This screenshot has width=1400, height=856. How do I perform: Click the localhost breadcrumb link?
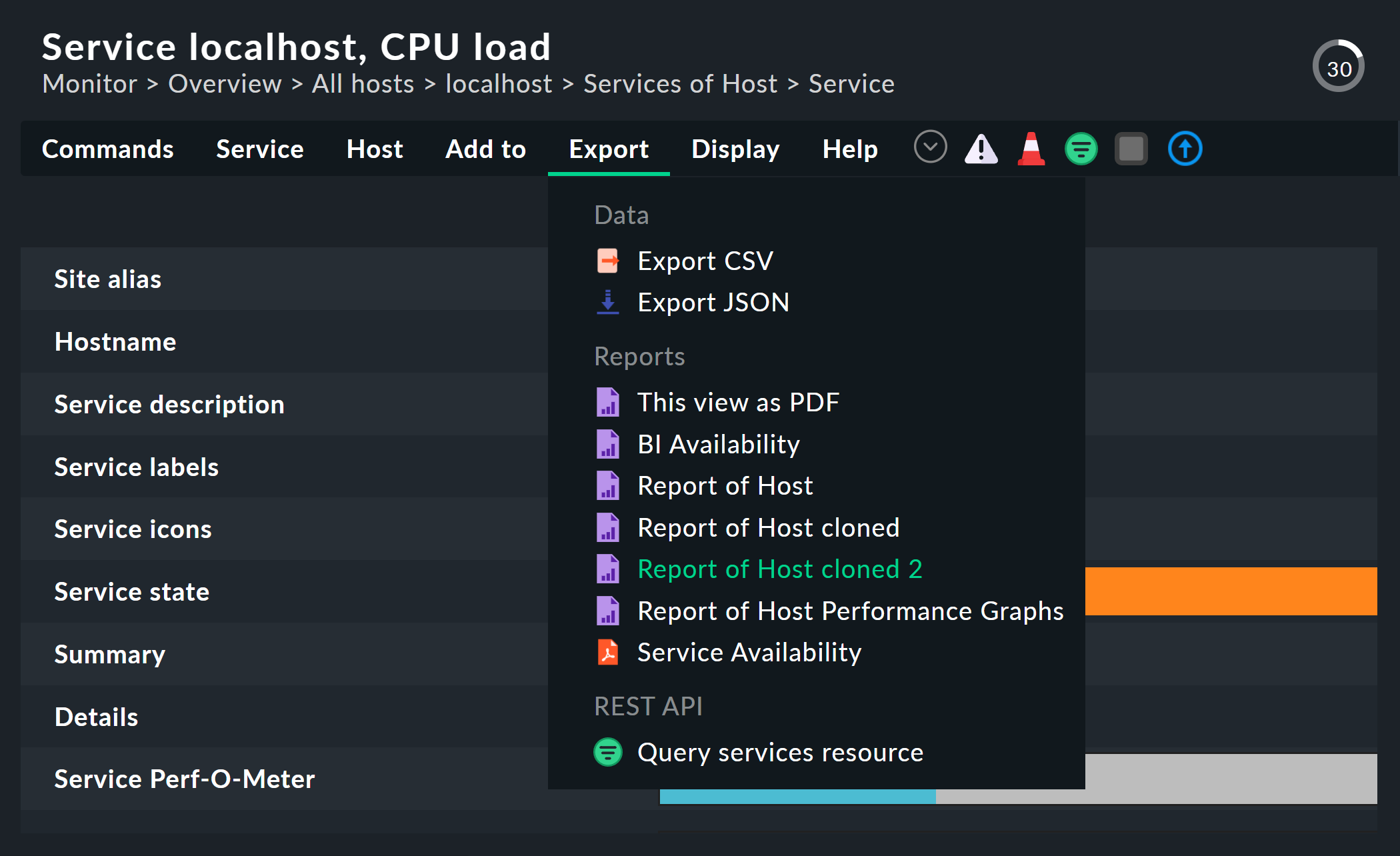coord(499,83)
